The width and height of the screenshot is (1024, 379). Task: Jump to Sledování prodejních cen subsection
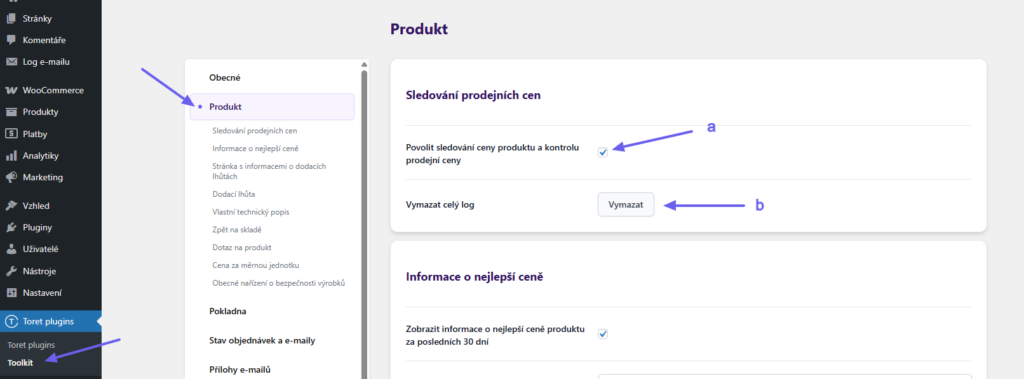(x=254, y=131)
